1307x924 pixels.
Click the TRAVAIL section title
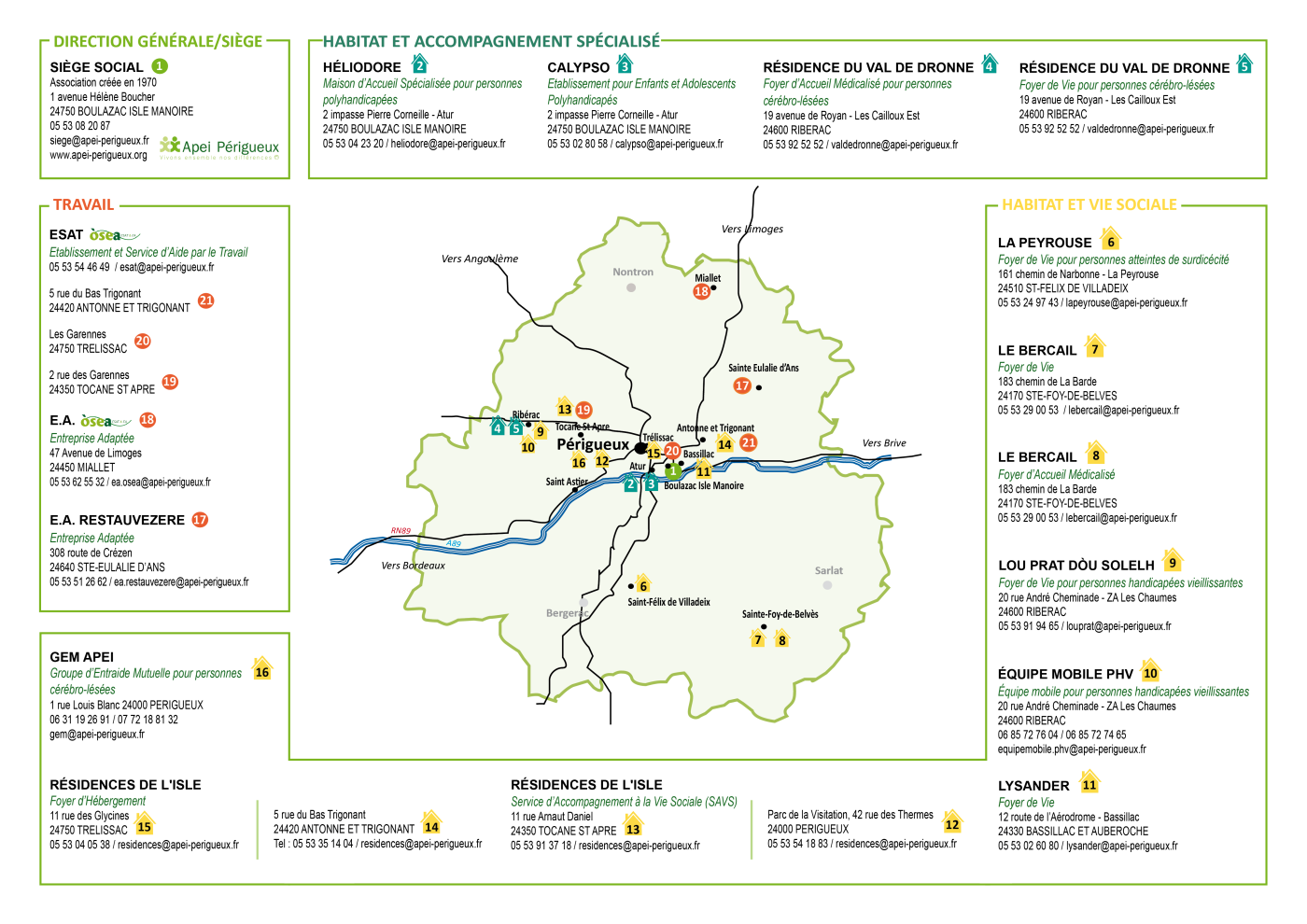(83, 204)
